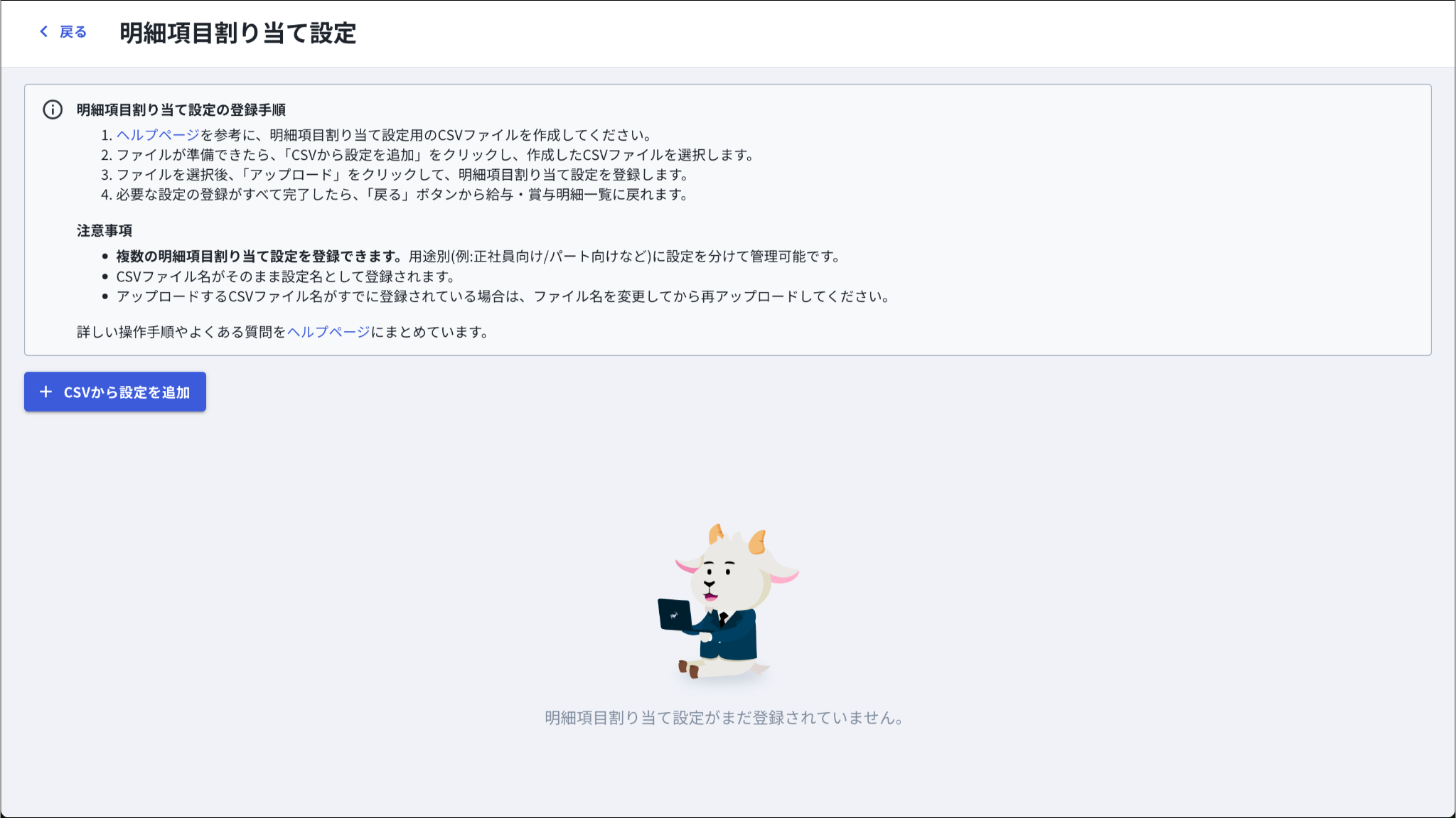Click the back chevron arrow icon
The height and width of the screenshot is (818, 1456).
44,31
